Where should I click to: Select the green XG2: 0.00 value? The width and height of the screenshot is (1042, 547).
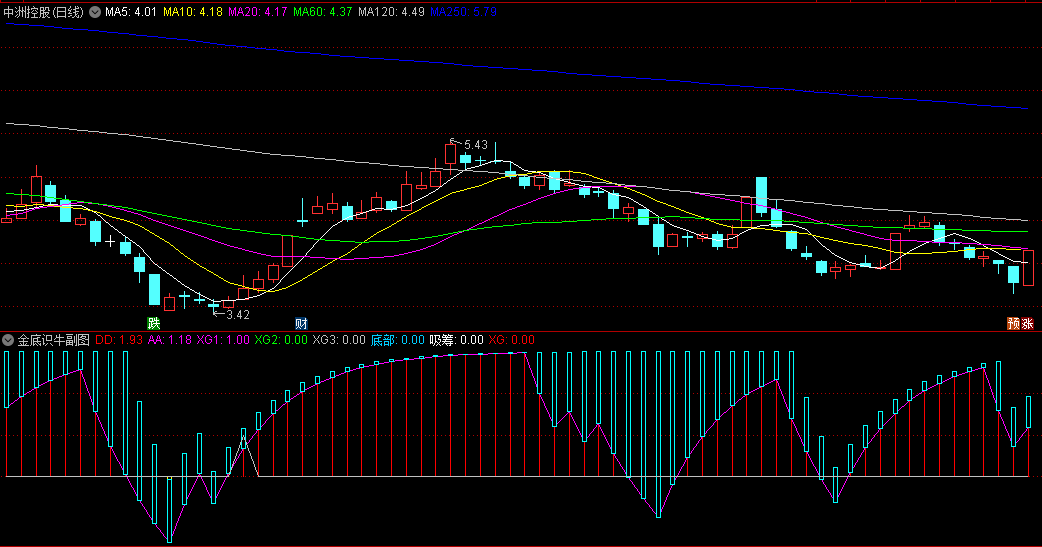pyautogui.click(x=281, y=340)
